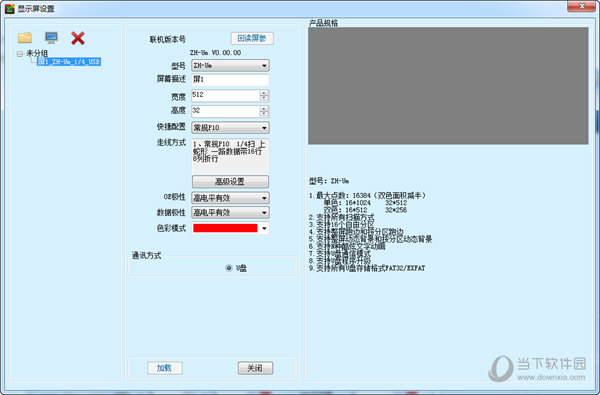Select the 未分组 group label
The image size is (600, 395).
(x=37, y=53)
